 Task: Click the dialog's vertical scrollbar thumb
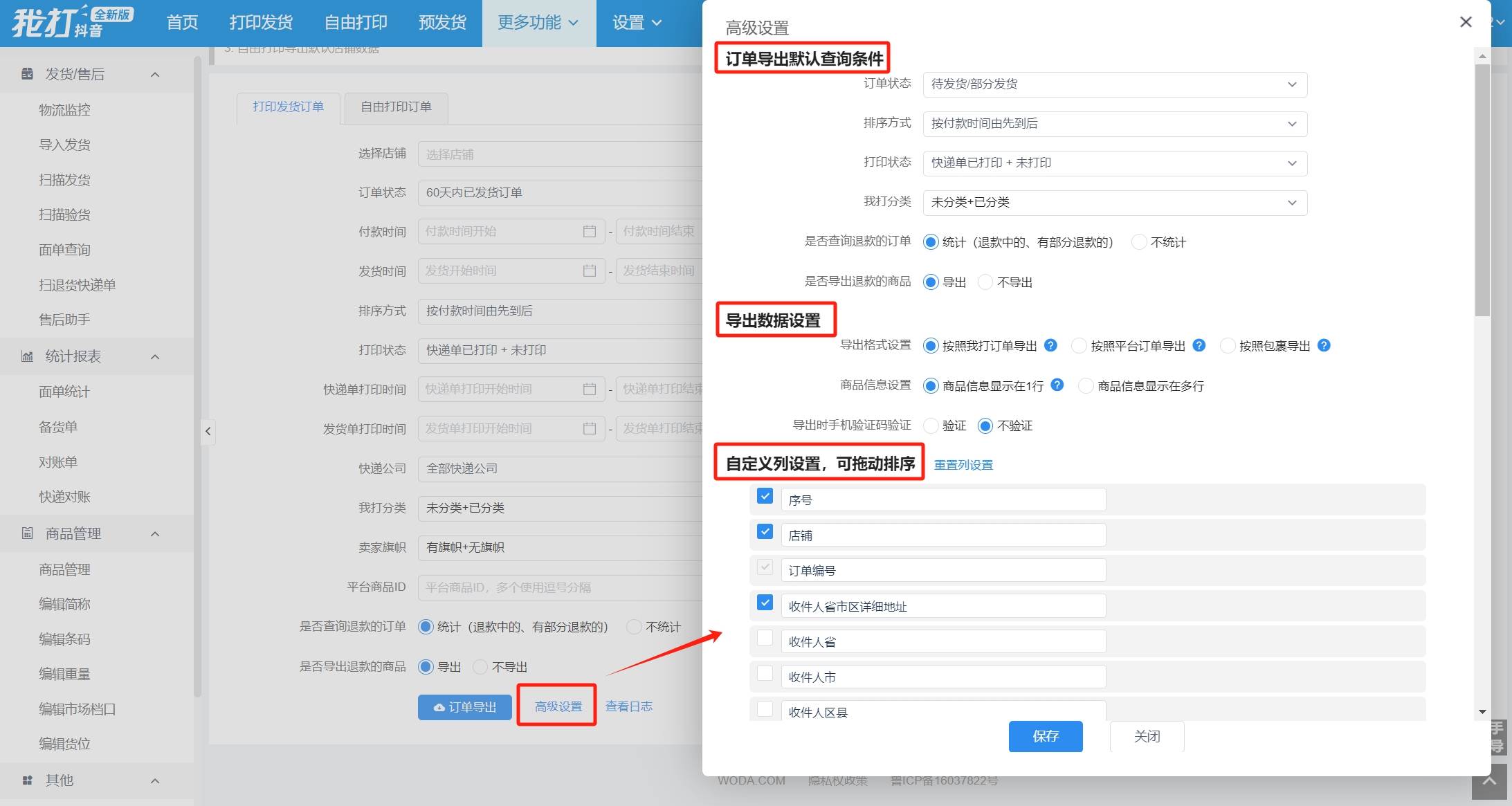click(x=1482, y=190)
